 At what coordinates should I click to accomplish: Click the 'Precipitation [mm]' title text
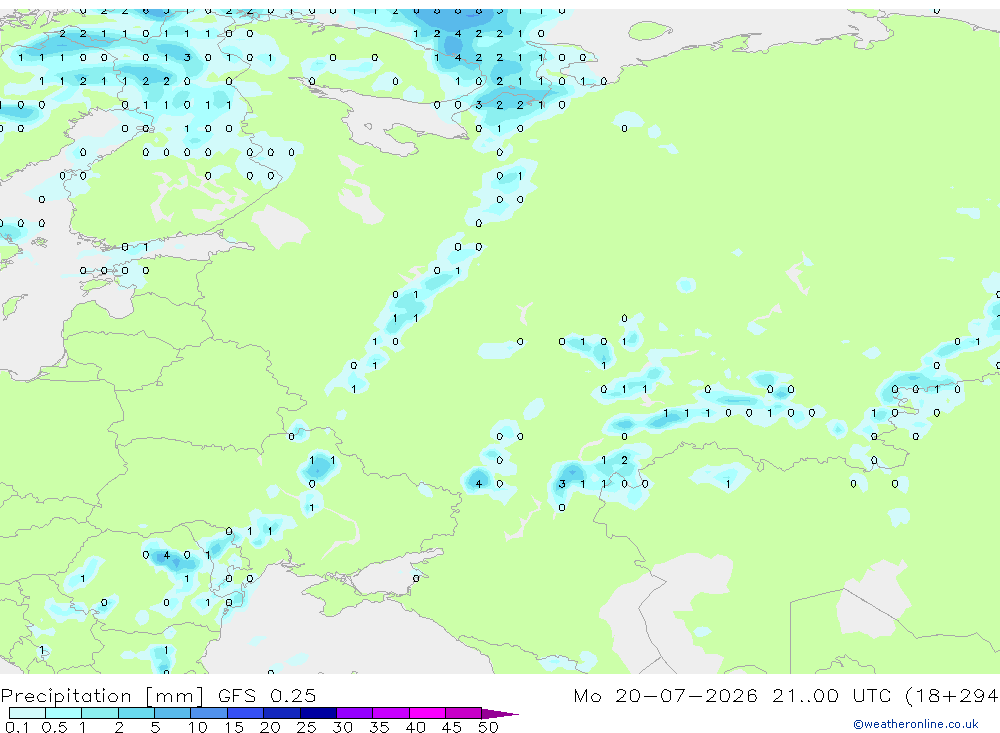coord(102,696)
